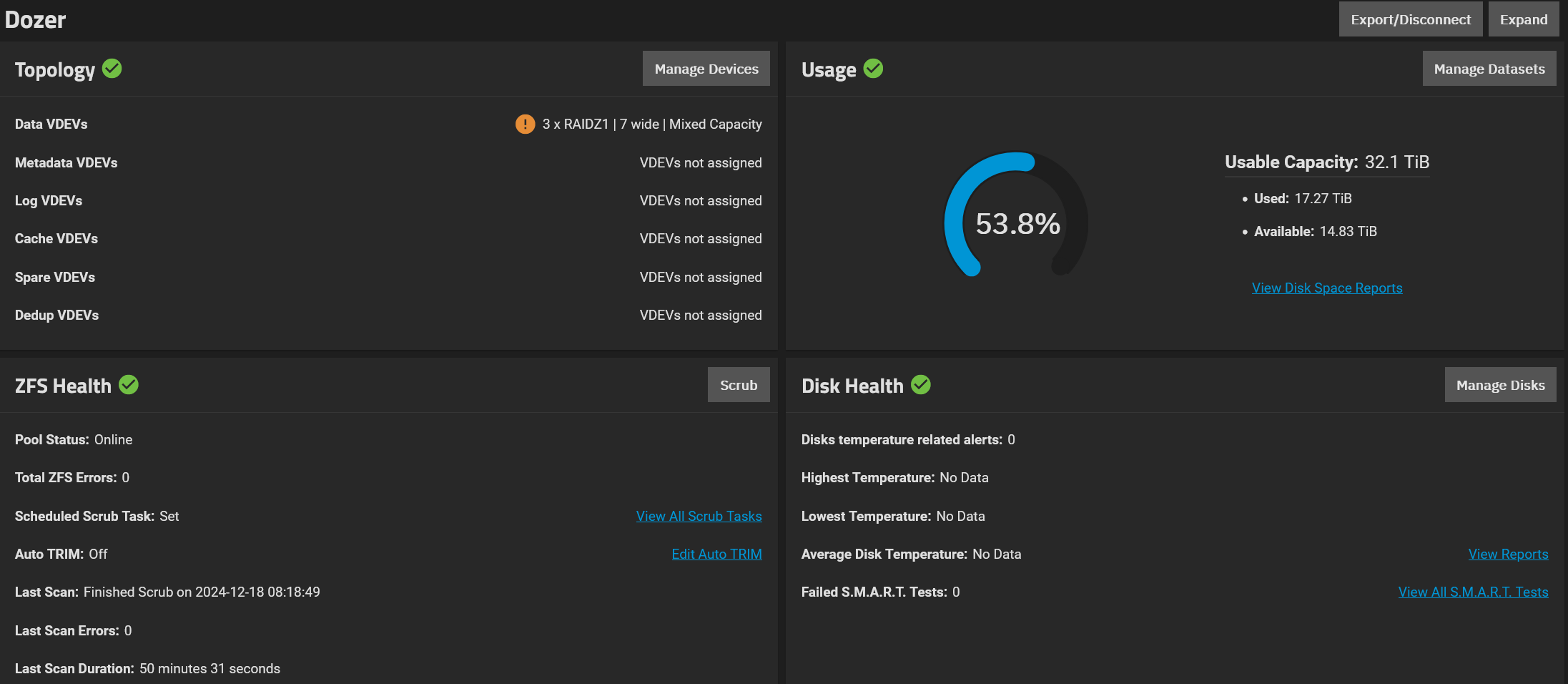Click the Dozer pool title
Viewport: 1568px width, 684px height.
point(35,19)
